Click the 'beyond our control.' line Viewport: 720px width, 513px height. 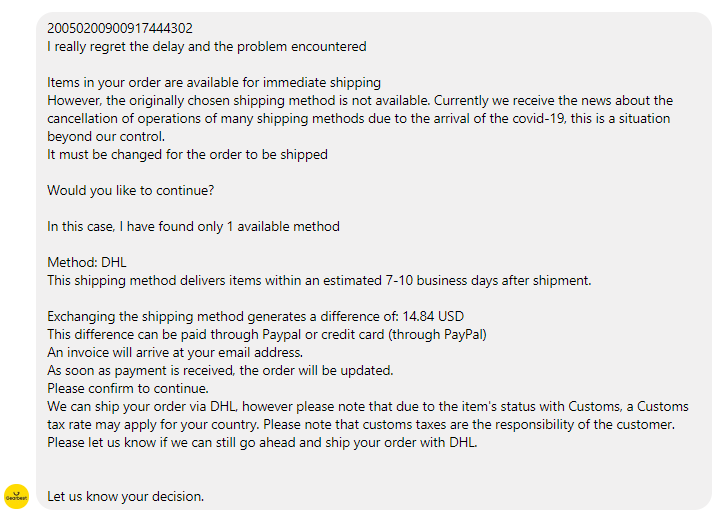pyautogui.click(x=106, y=136)
